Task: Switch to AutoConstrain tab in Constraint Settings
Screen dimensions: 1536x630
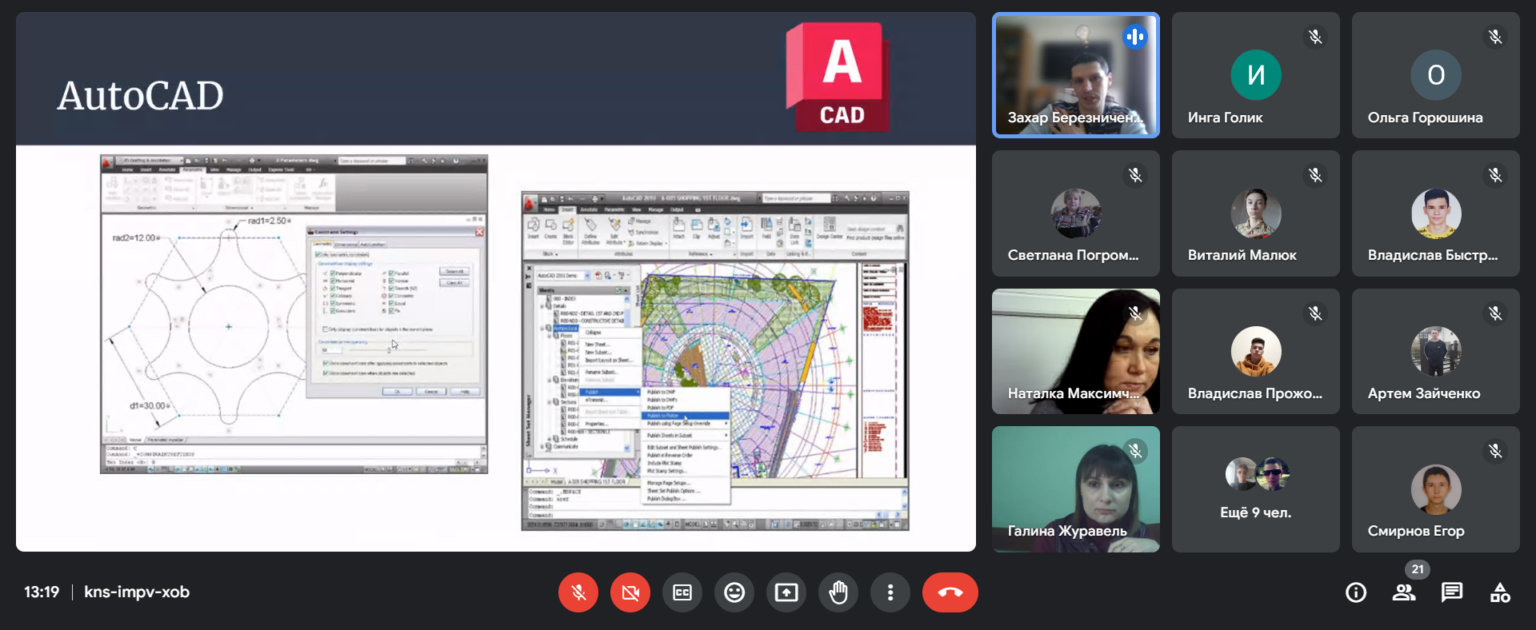Action: coord(372,245)
